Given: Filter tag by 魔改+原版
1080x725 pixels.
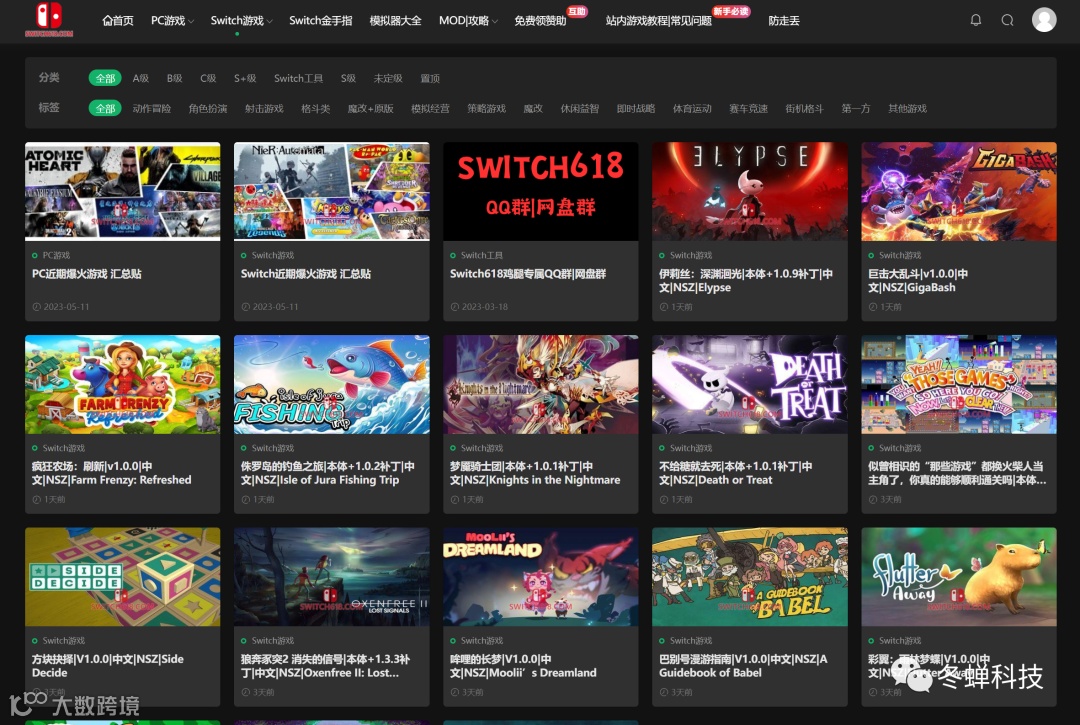Looking at the screenshot, I should pyautogui.click(x=371, y=109).
